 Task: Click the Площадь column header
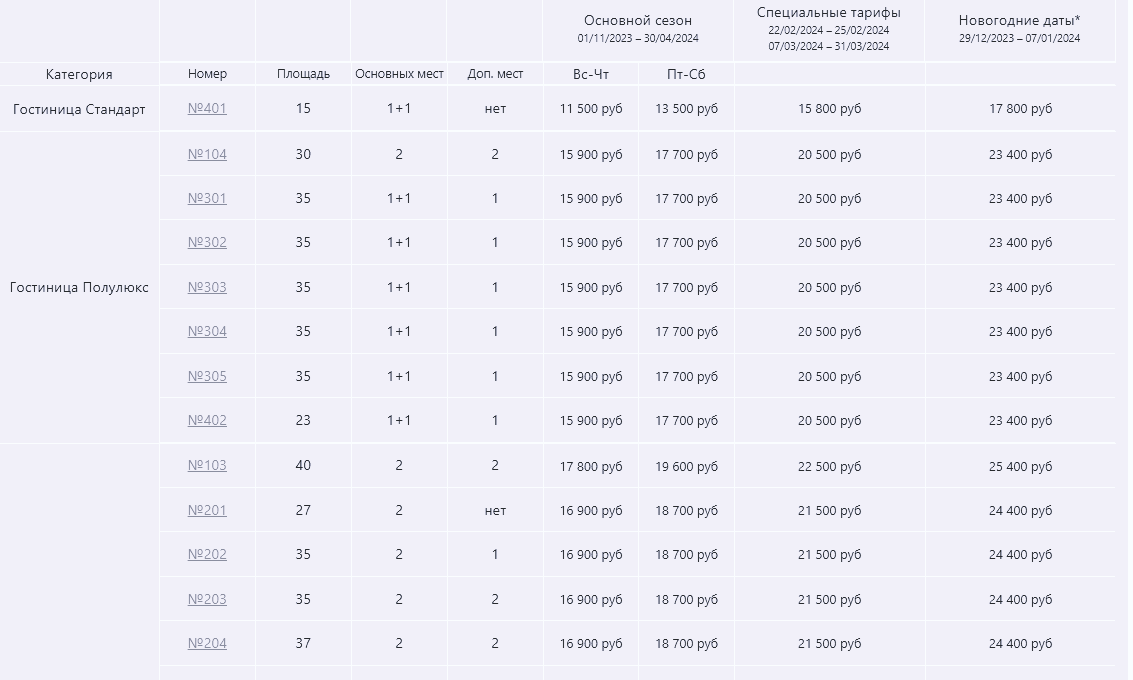click(303, 74)
